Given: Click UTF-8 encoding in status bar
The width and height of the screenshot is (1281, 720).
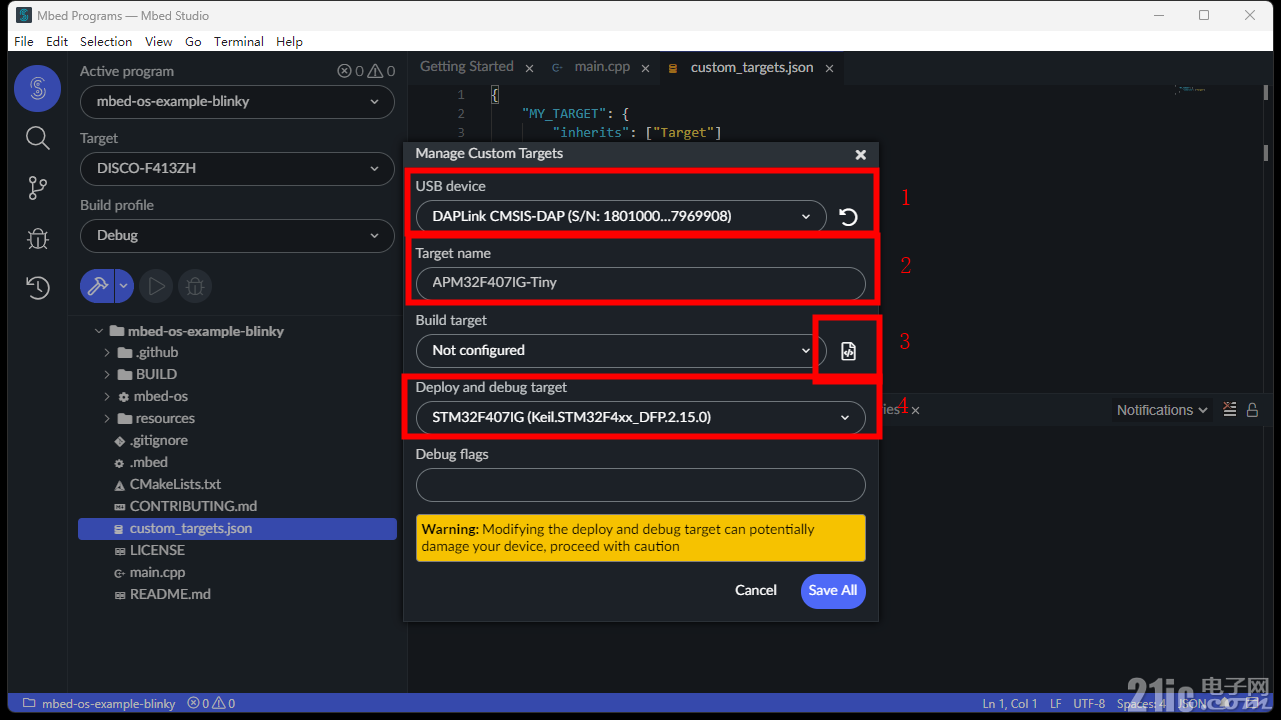Looking at the screenshot, I should click(1089, 704).
